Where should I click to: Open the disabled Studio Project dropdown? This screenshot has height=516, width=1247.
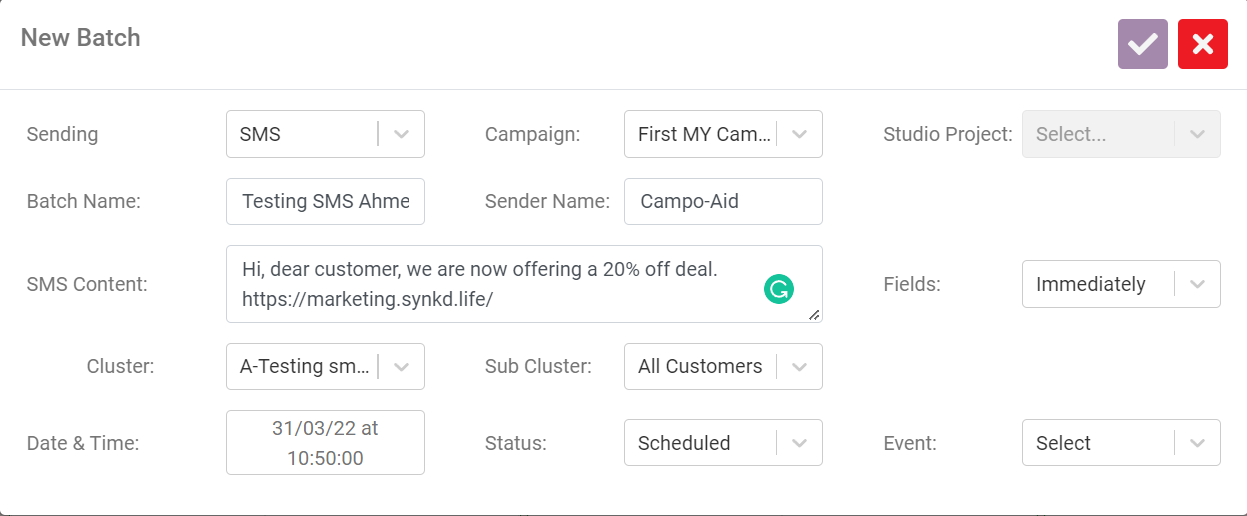click(x=1120, y=134)
